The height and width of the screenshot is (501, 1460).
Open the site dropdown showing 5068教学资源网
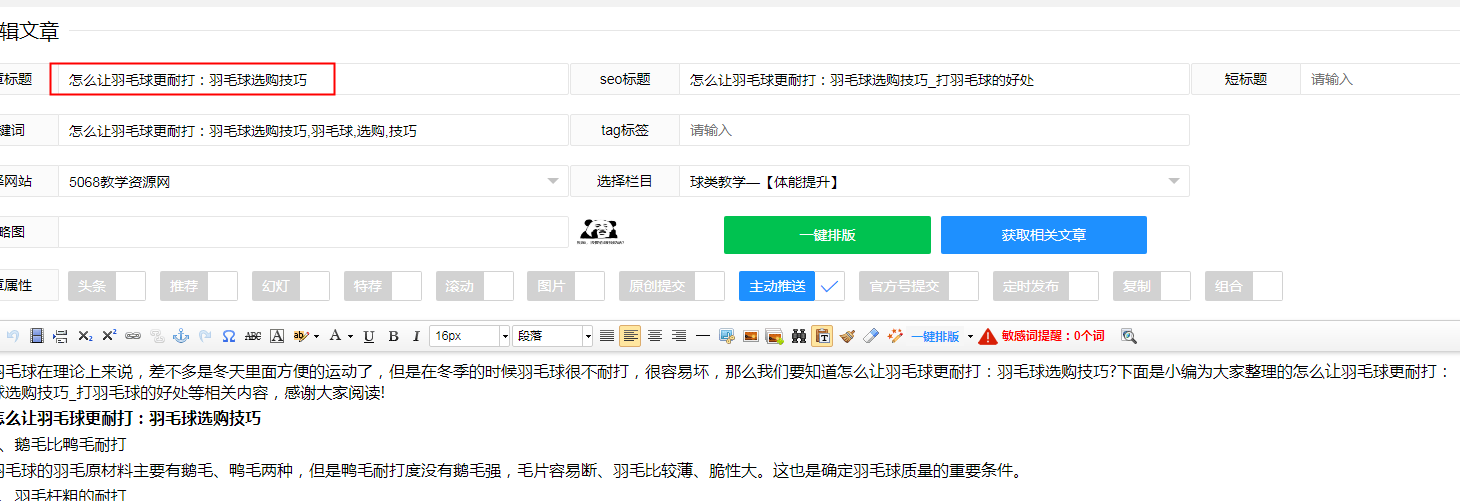point(313,181)
